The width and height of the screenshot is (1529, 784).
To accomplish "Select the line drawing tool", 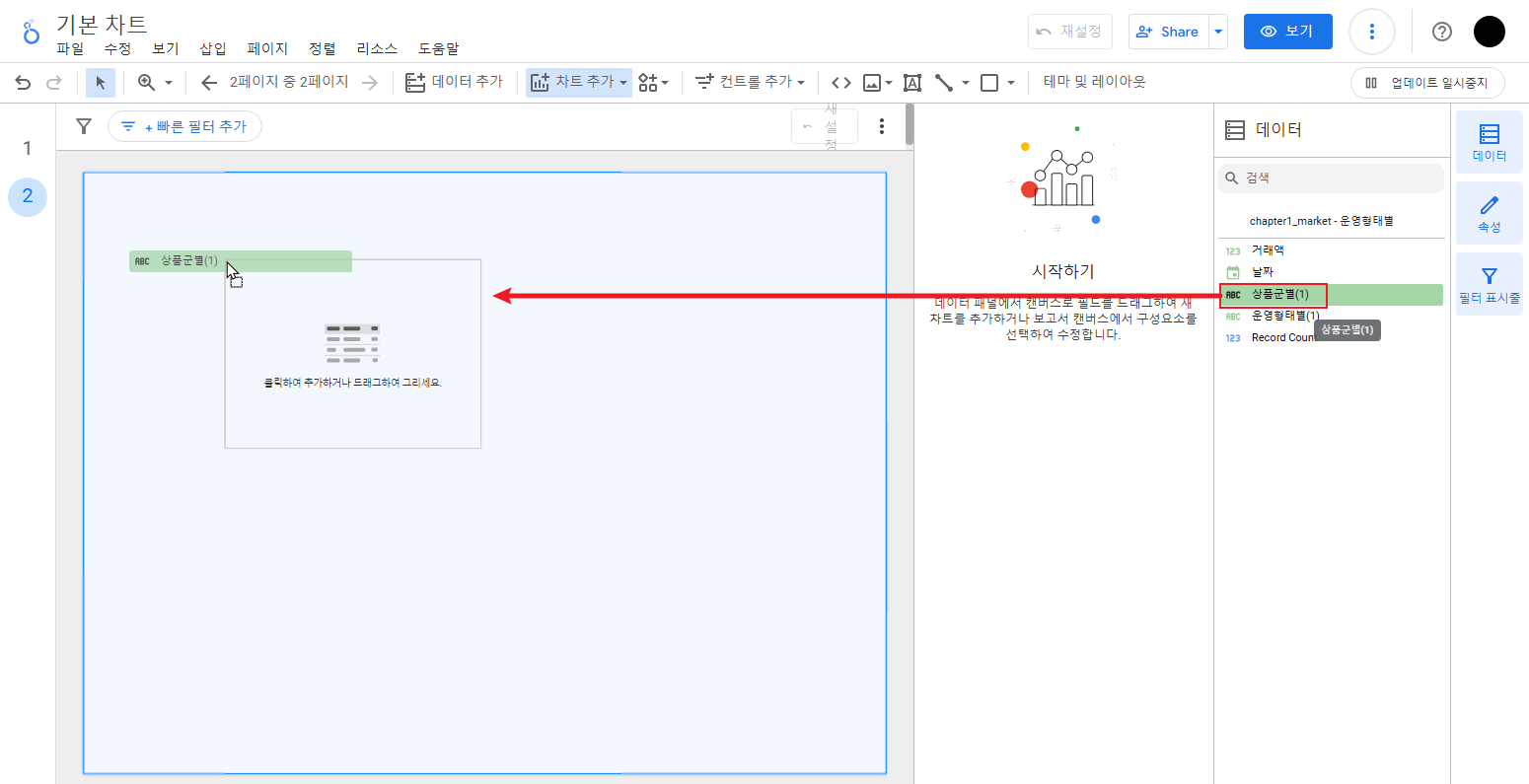I will [x=944, y=83].
